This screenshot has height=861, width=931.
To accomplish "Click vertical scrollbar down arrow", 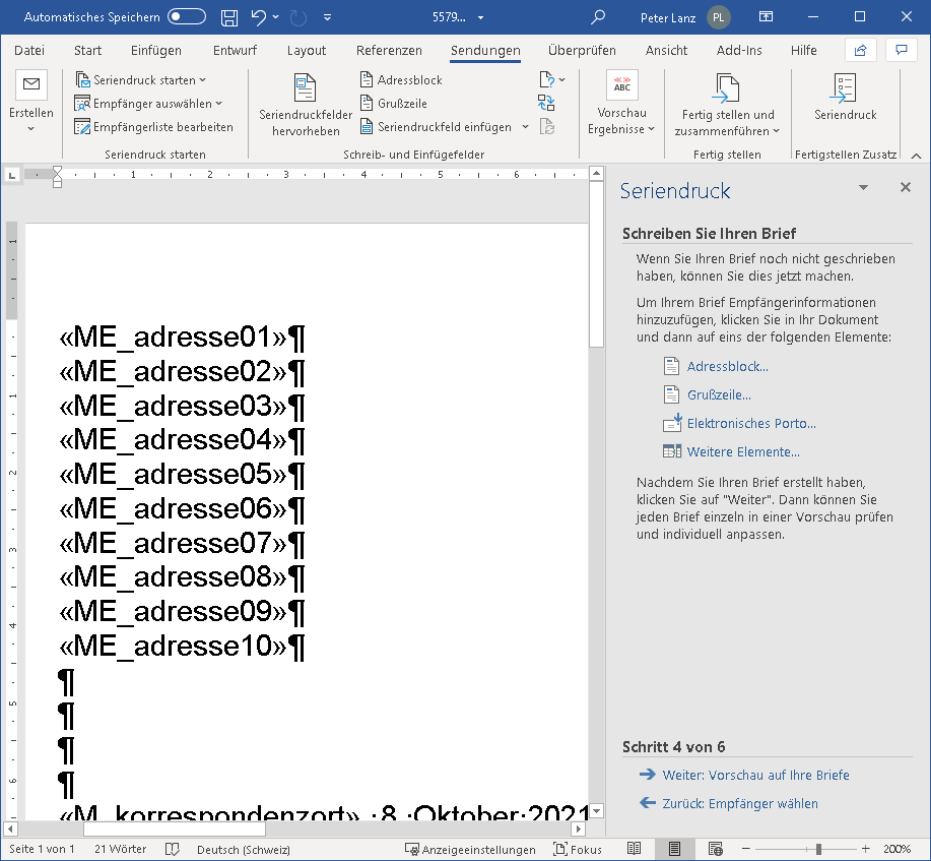I will pos(596,811).
